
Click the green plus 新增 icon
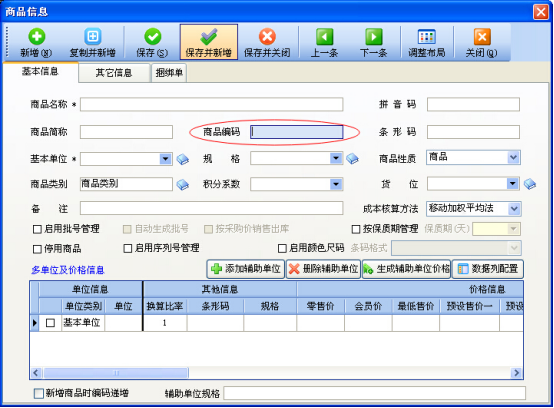[x=36, y=36]
